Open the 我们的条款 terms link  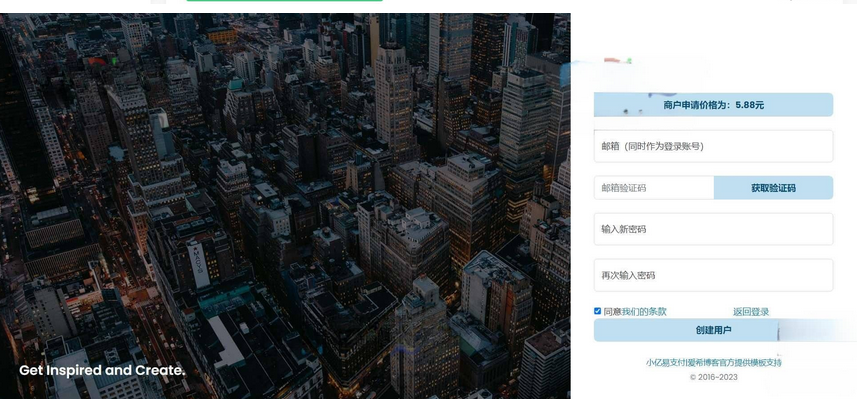pyautogui.click(x=644, y=311)
